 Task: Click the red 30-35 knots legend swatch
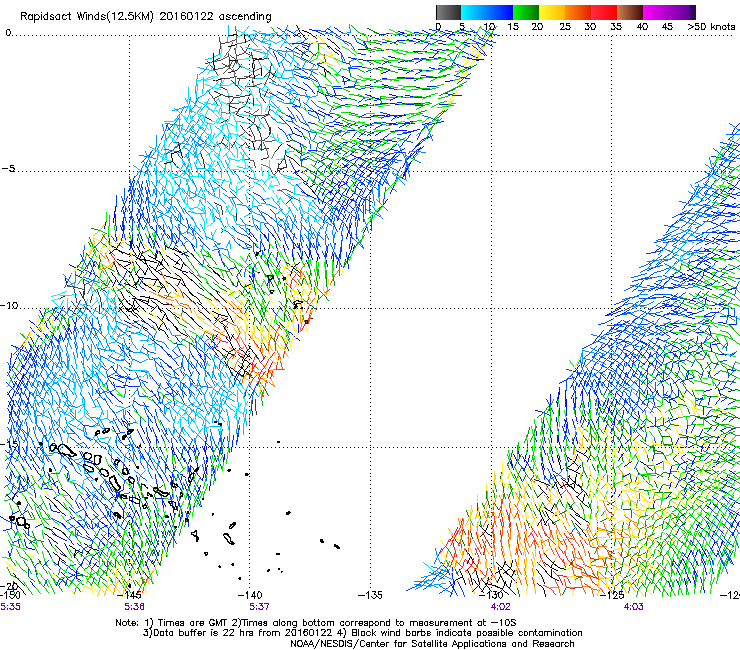[604, 12]
